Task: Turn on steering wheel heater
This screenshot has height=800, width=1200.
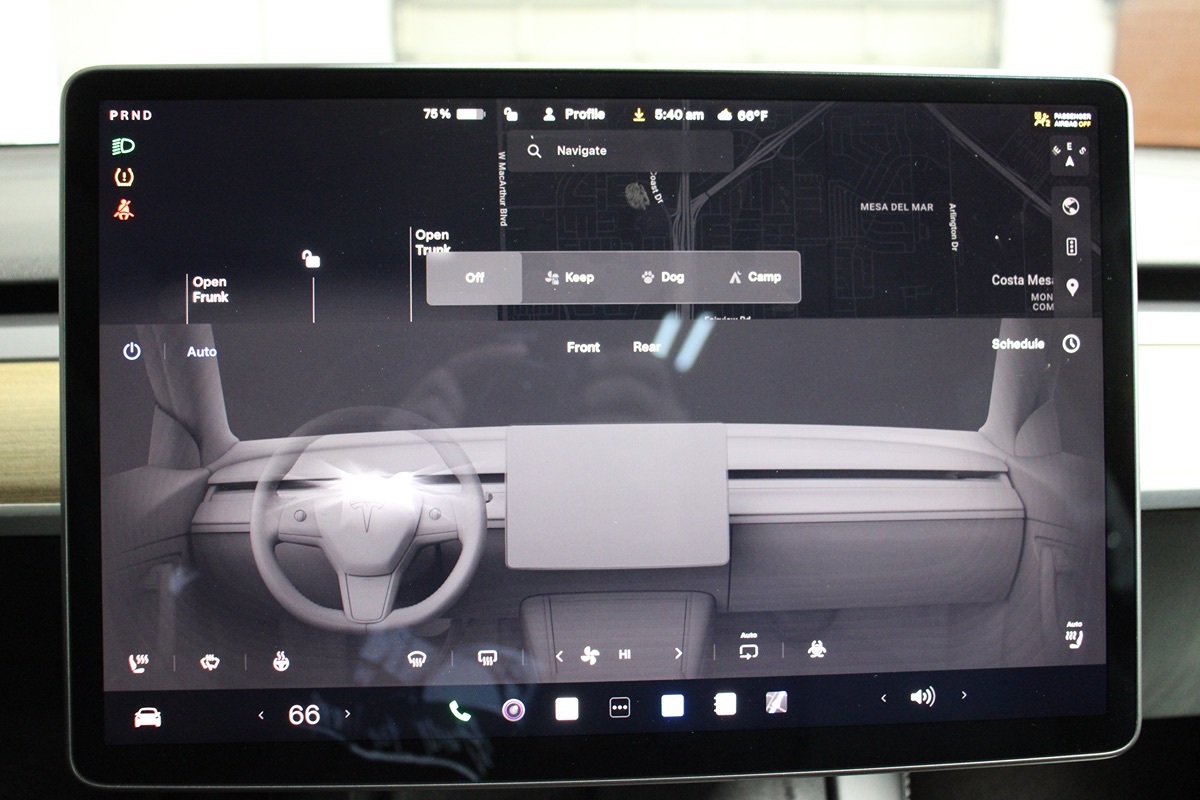Action: click(281, 660)
